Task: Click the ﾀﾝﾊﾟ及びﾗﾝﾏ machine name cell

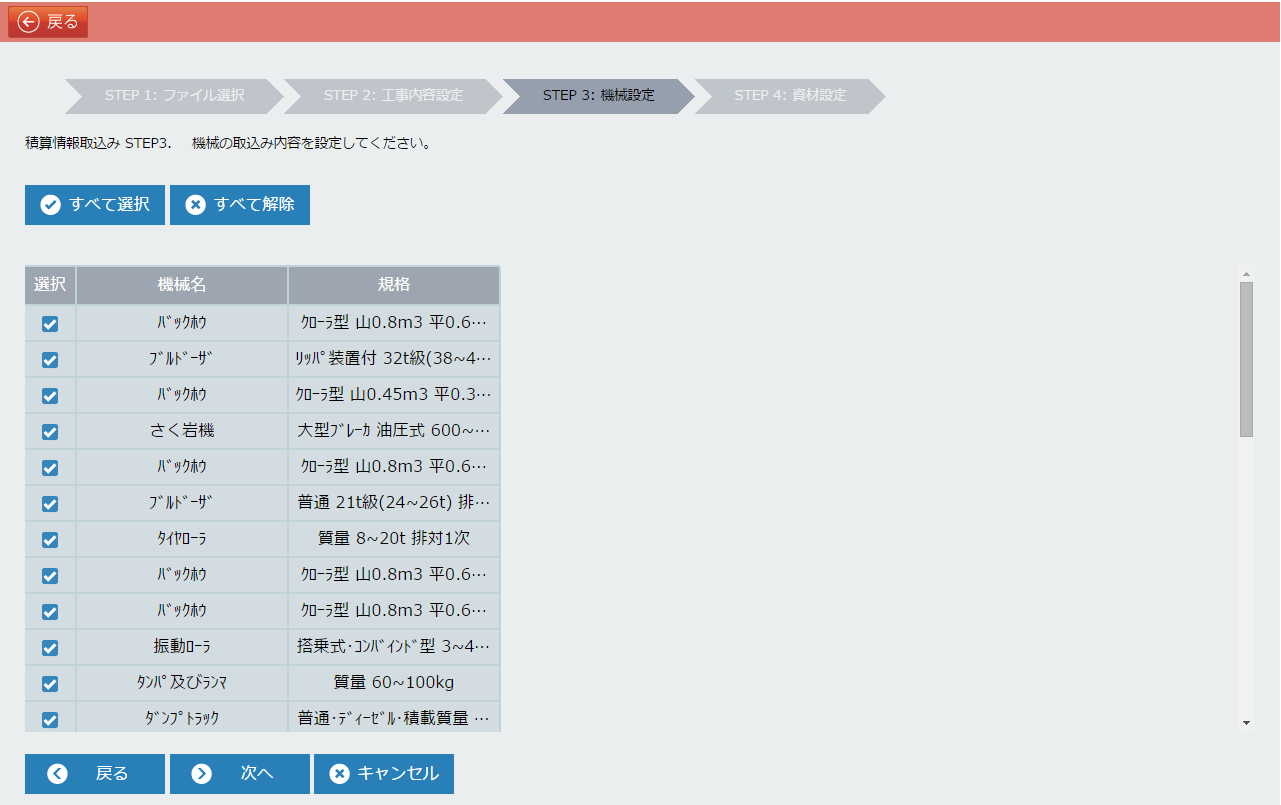Action: 182,683
